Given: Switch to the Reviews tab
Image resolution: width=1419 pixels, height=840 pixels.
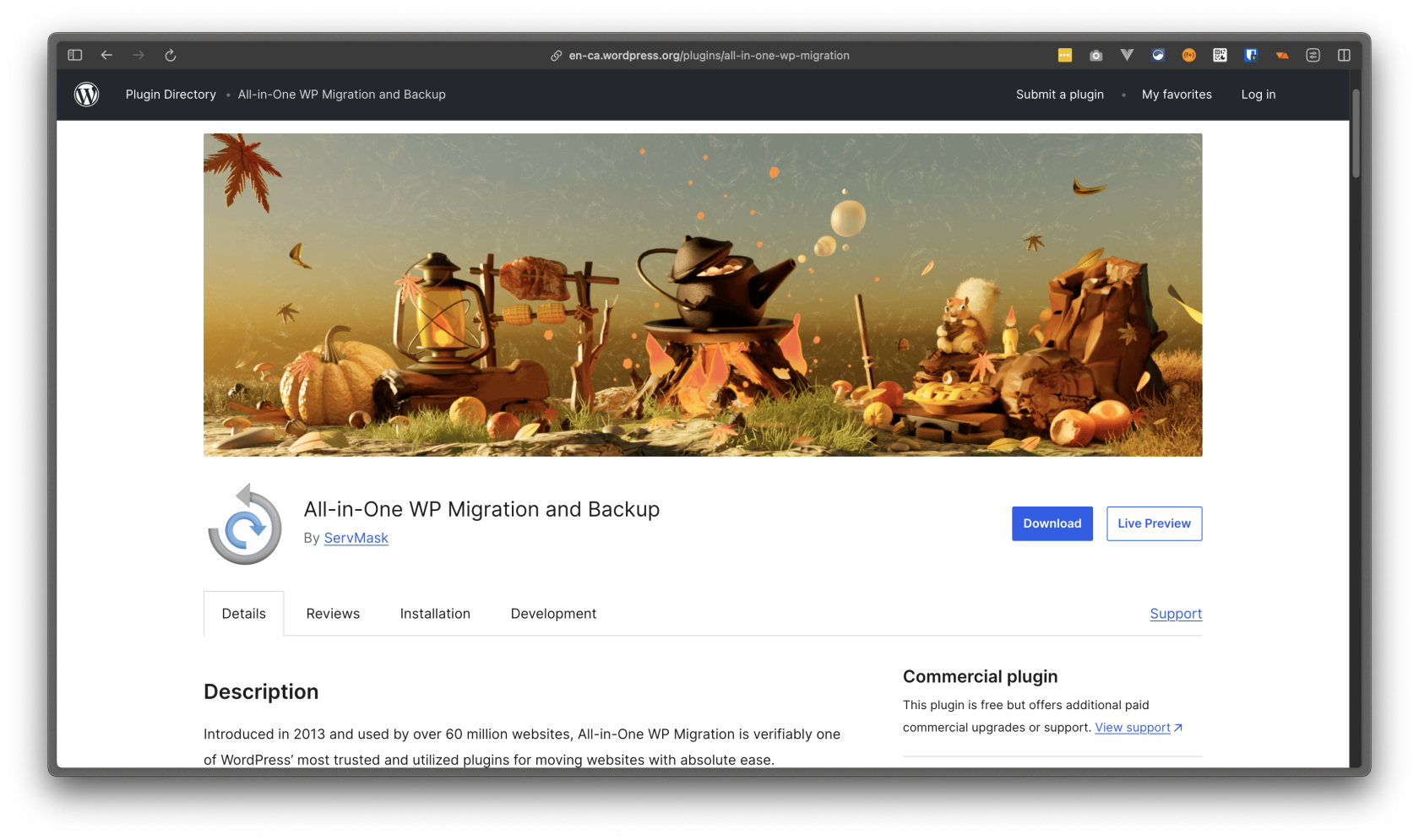Looking at the screenshot, I should [333, 614].
